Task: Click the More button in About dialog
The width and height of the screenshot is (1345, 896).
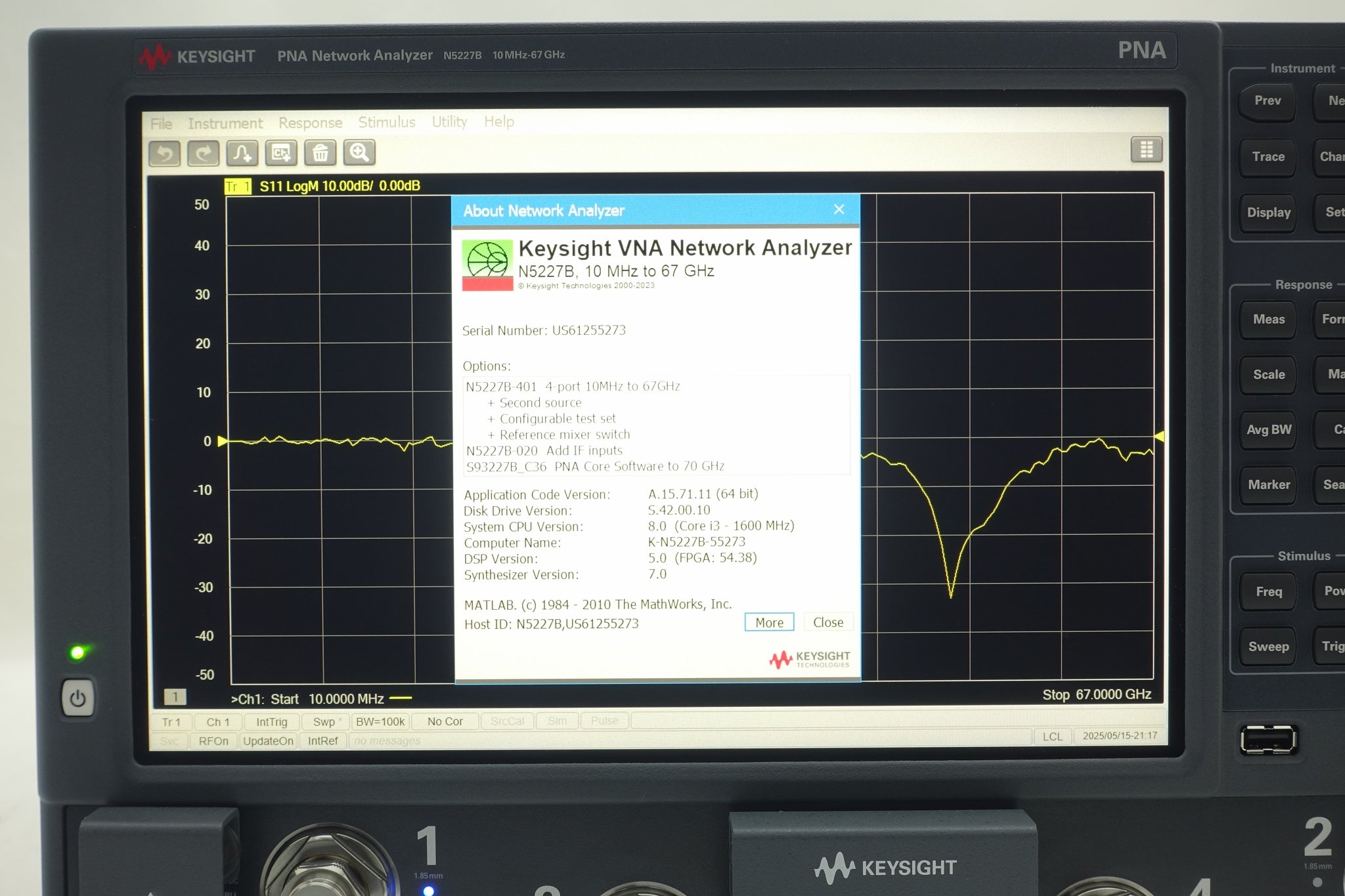Action: tap(769, 622)
